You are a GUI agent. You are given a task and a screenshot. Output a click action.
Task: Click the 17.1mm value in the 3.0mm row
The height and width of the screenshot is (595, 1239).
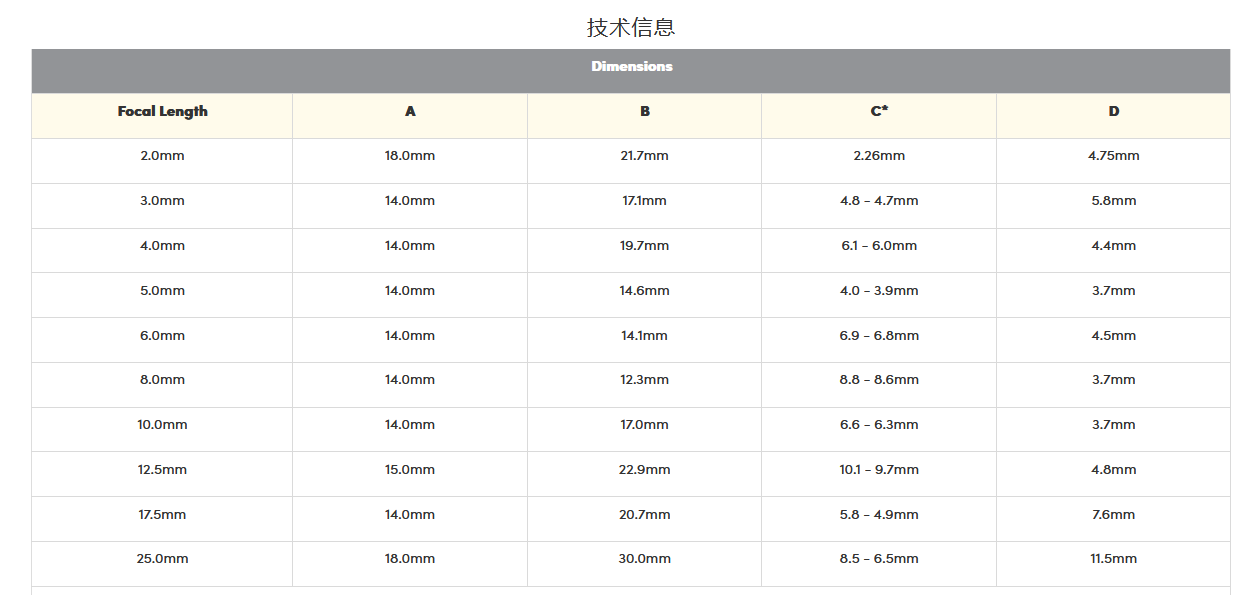click(644, 201)
